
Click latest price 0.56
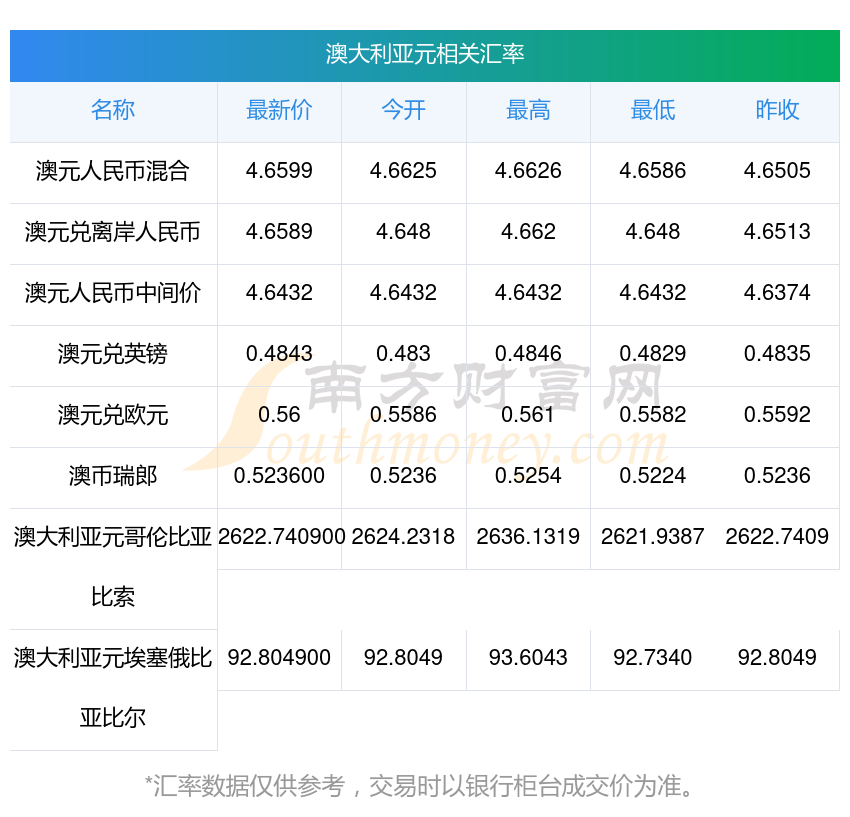pyautogui.click(x=279, y=415)
